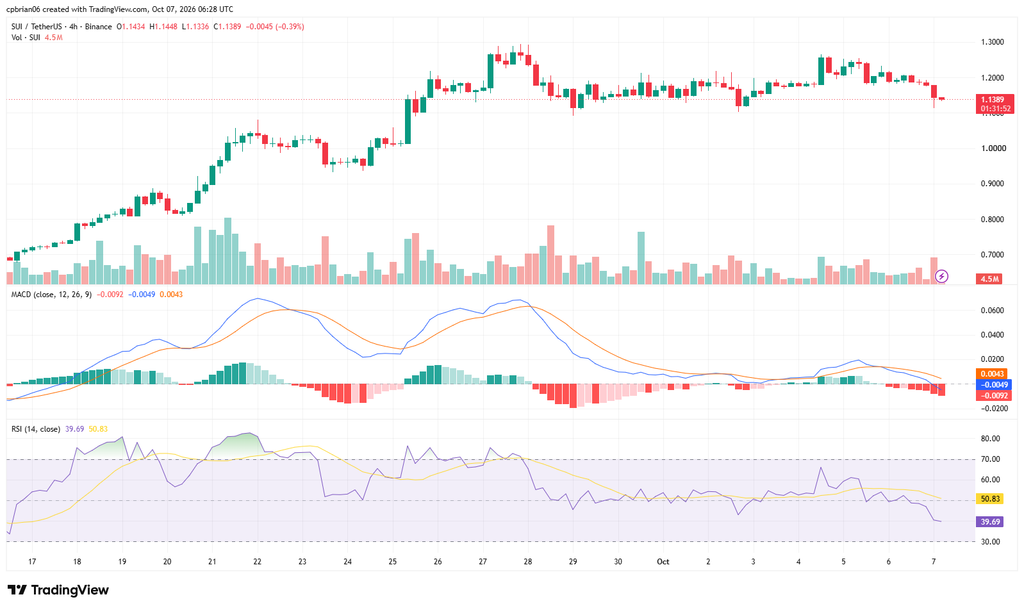Screen dimensions: 1024x609
Task: Click the cpbrian06 created with TradingView.com caption
Action: tap(120, 9)
